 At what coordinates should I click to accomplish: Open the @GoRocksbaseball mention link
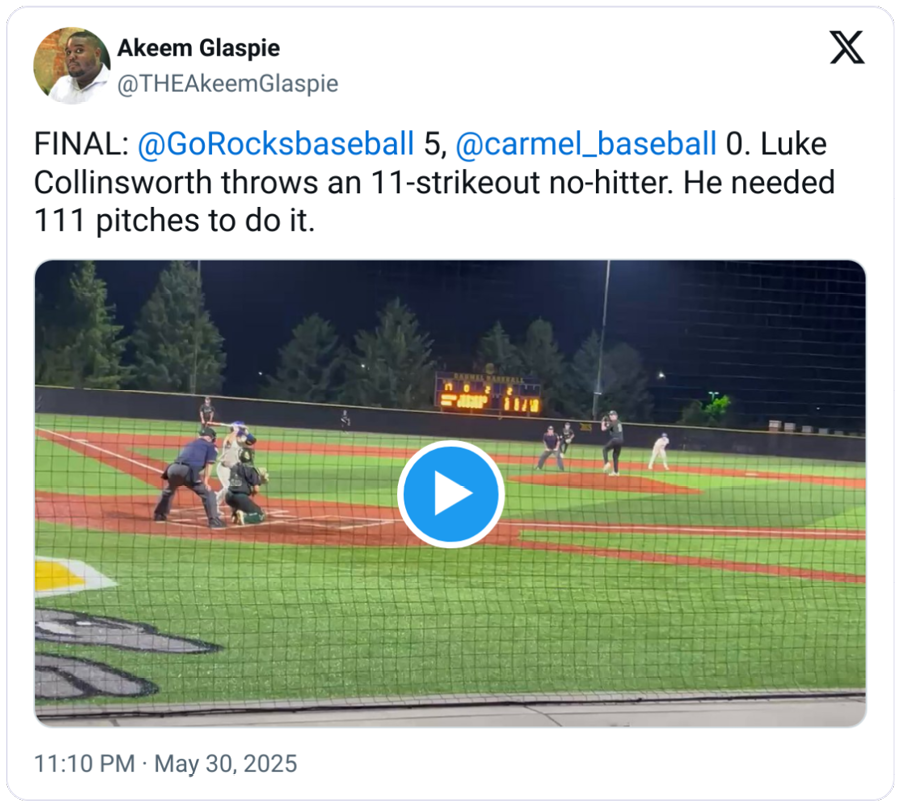pyautogui.click(x=276, y=143)
